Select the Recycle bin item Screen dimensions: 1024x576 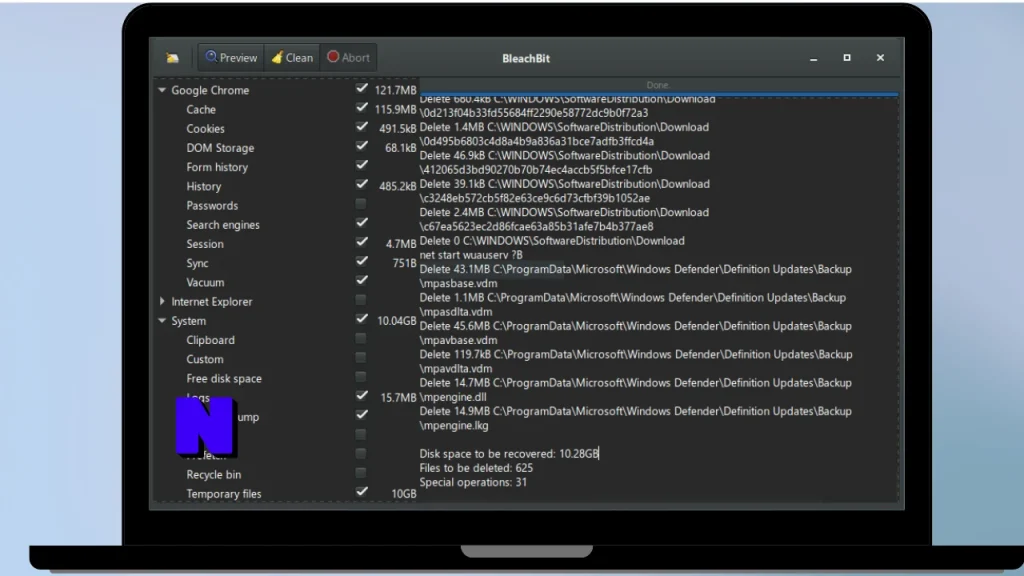[x=214, y=475]
